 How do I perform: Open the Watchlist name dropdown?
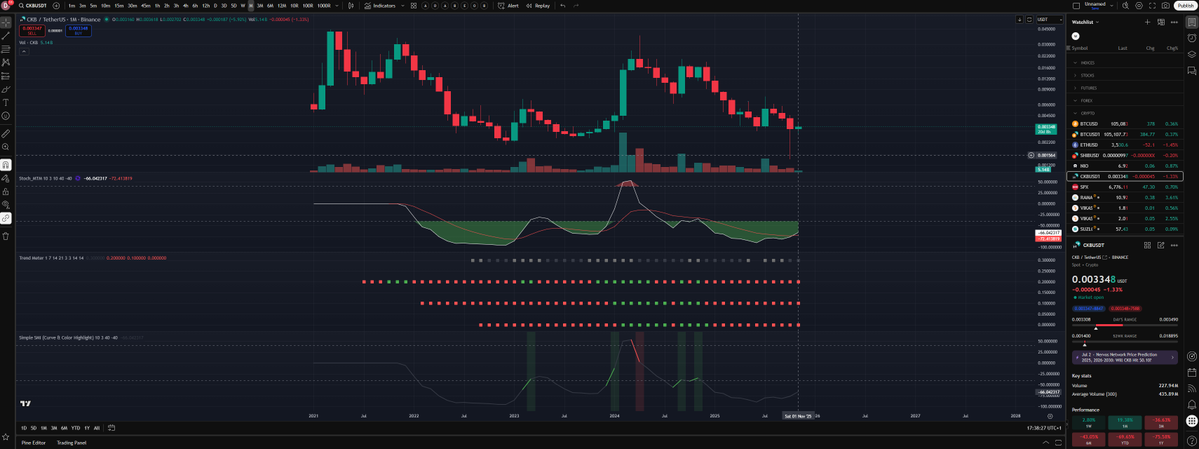coord(1084,22)
